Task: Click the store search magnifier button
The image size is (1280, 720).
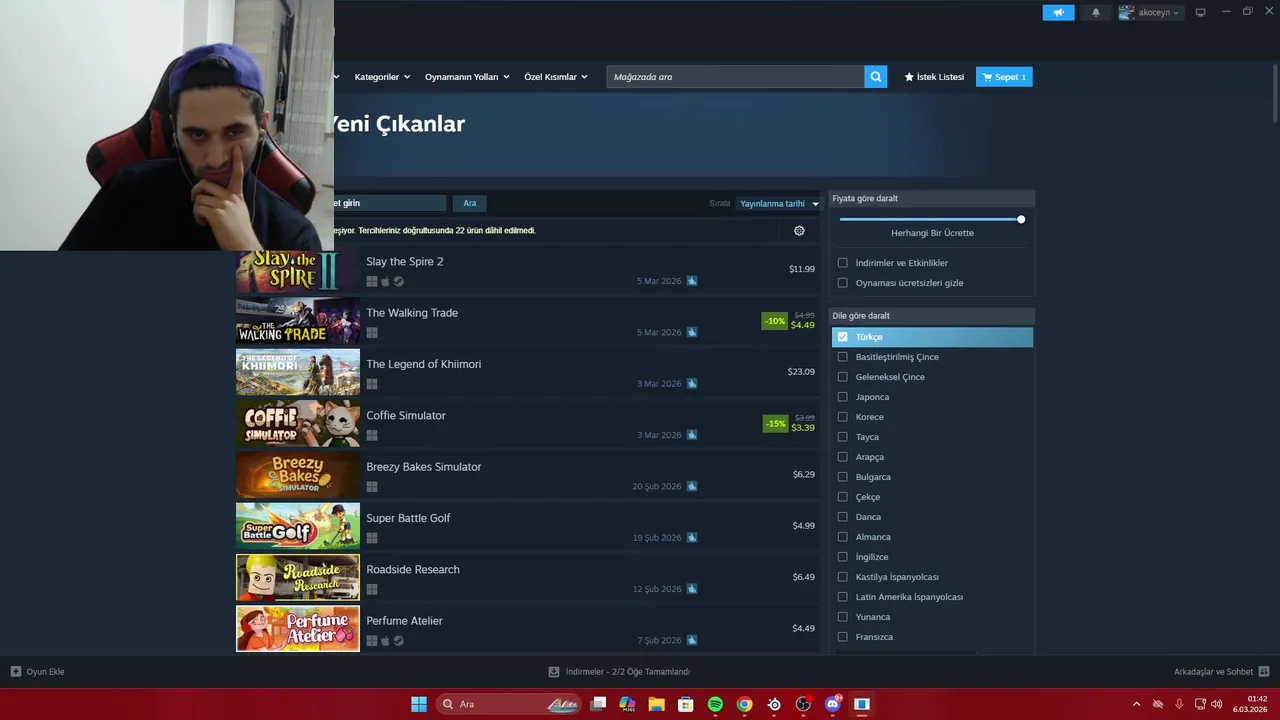Action: [x=876, y=77]
